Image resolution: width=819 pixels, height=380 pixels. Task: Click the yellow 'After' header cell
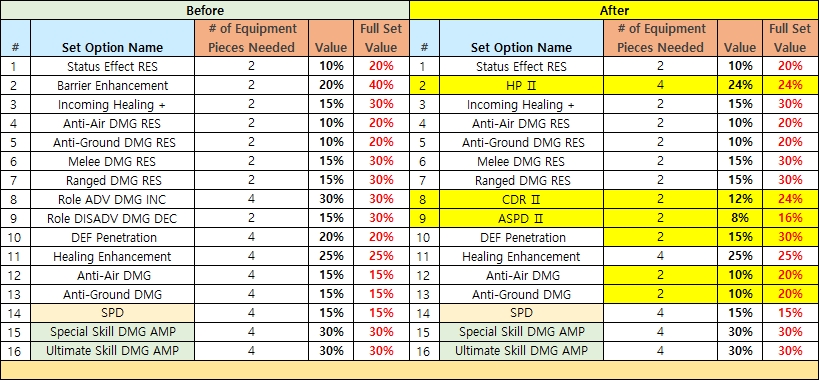pyautogui.click(x=614, y=10)
